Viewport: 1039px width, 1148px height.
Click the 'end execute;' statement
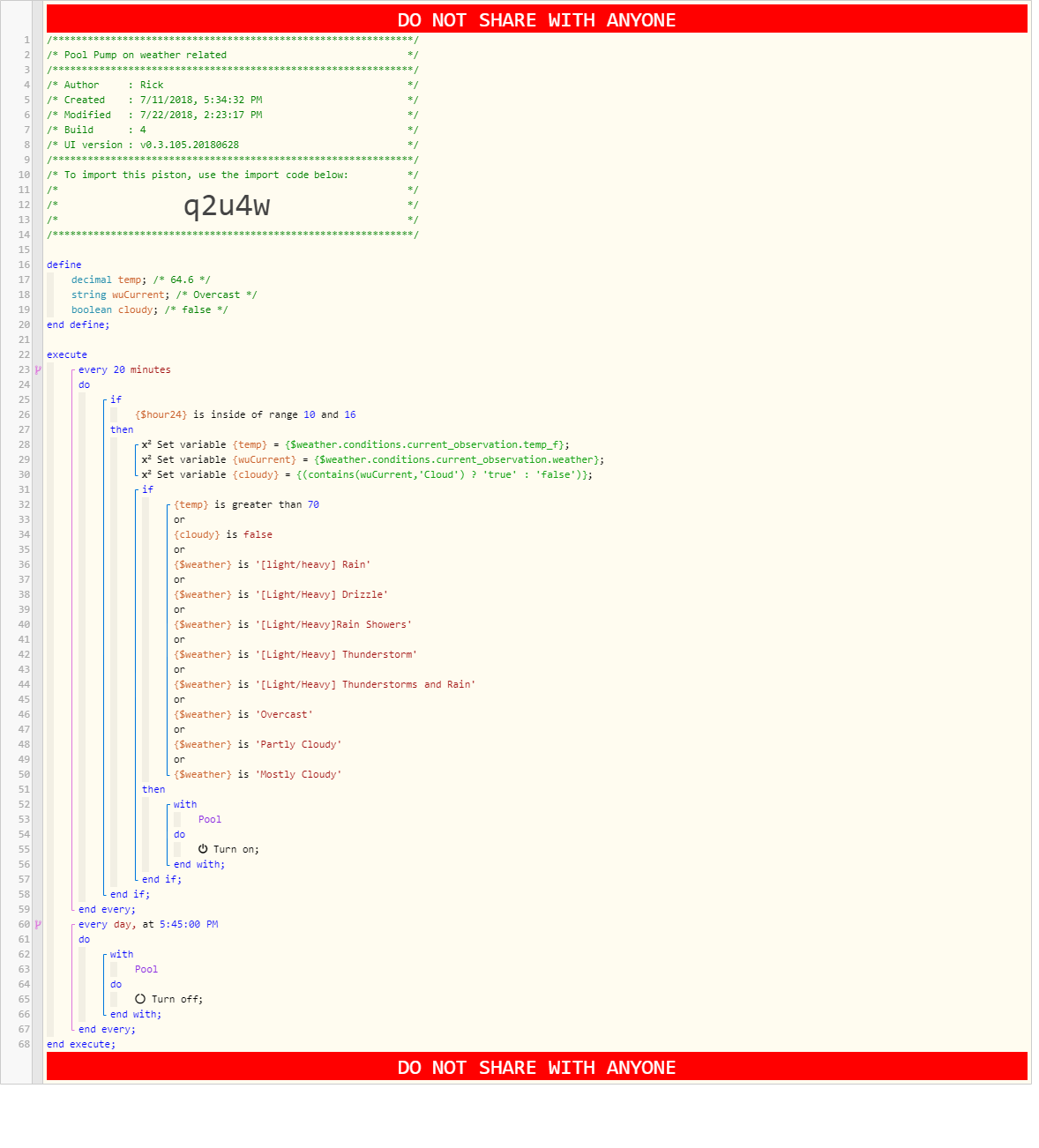coord(81,1044)
